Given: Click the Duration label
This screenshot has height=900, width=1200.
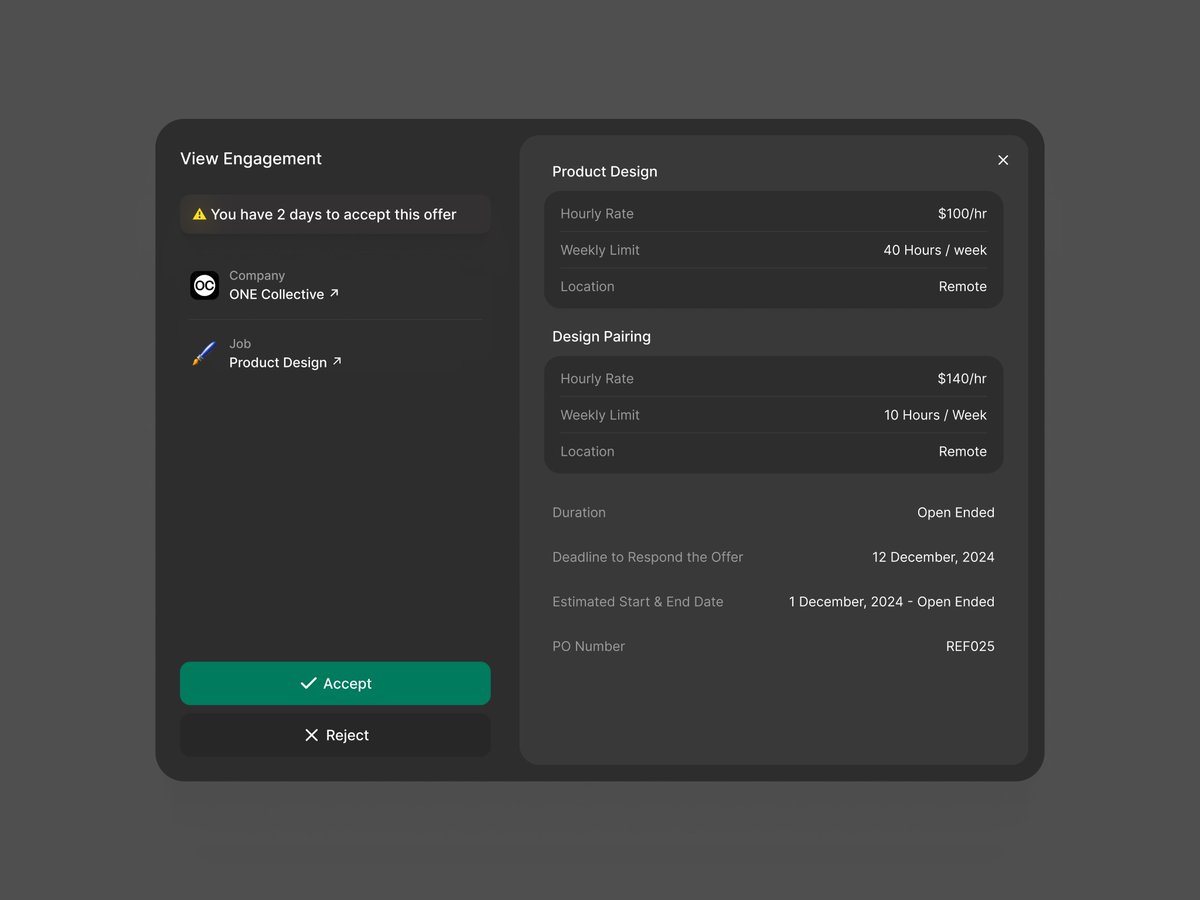Looking at the screenshot, I should click(579, 513).
